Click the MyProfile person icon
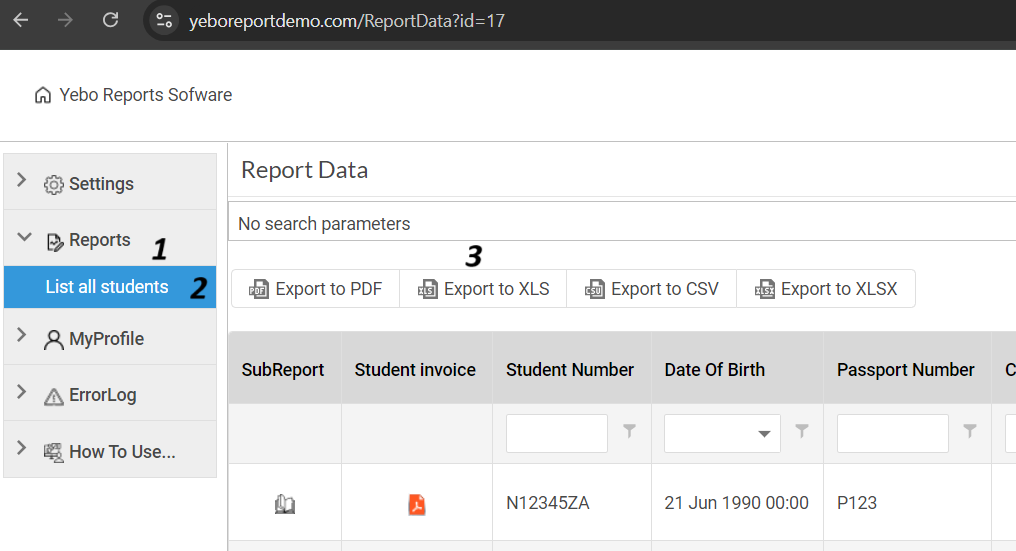Image resolution: width=1016 pixels, height=551 pixels. [x=54, y=340]
